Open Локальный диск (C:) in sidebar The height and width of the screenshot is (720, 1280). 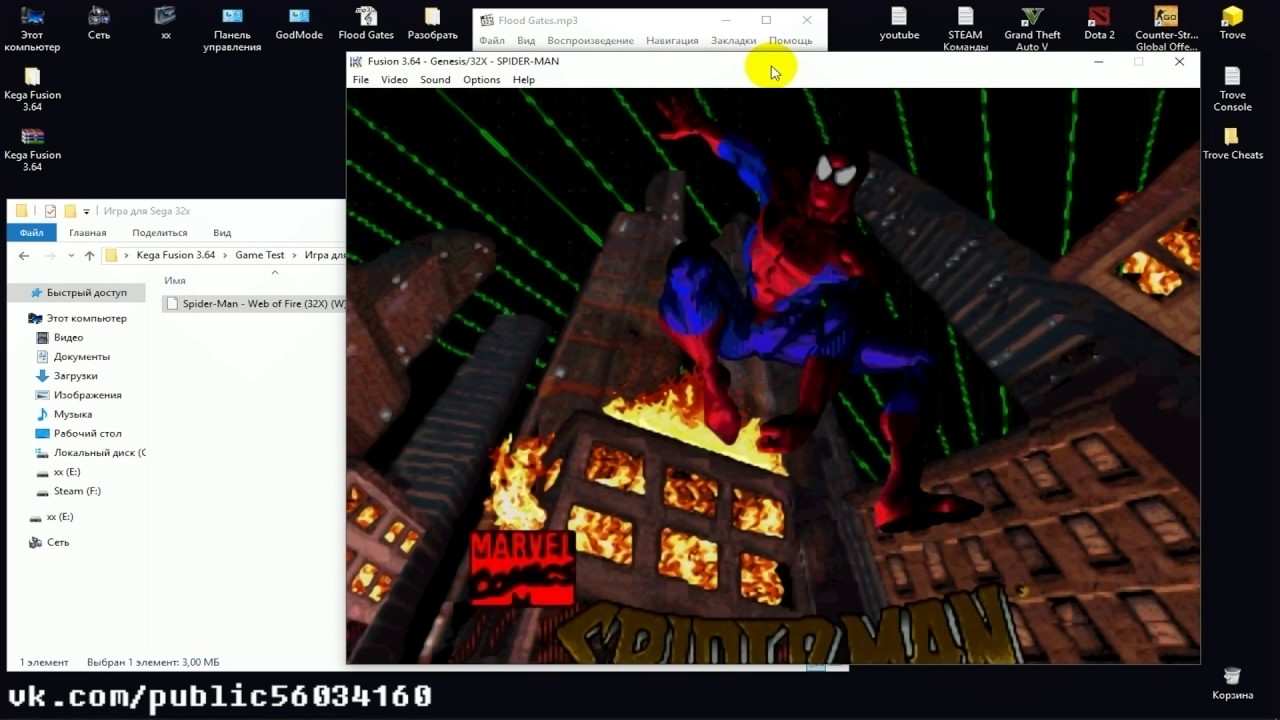[x=99, y=453]
